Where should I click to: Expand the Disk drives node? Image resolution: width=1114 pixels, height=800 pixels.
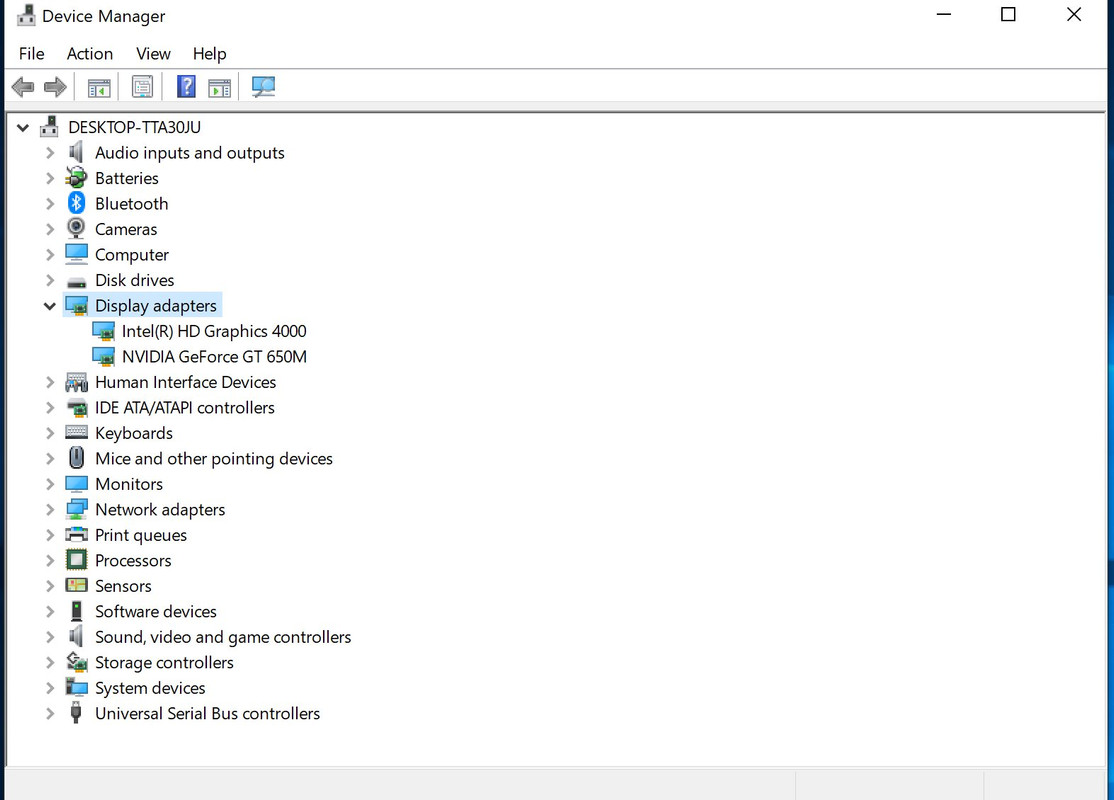click(50, 280)
